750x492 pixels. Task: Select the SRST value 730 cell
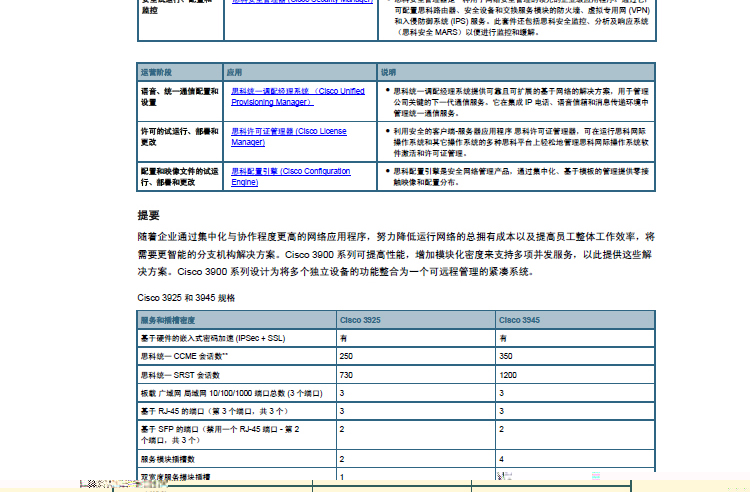point(346,374)
